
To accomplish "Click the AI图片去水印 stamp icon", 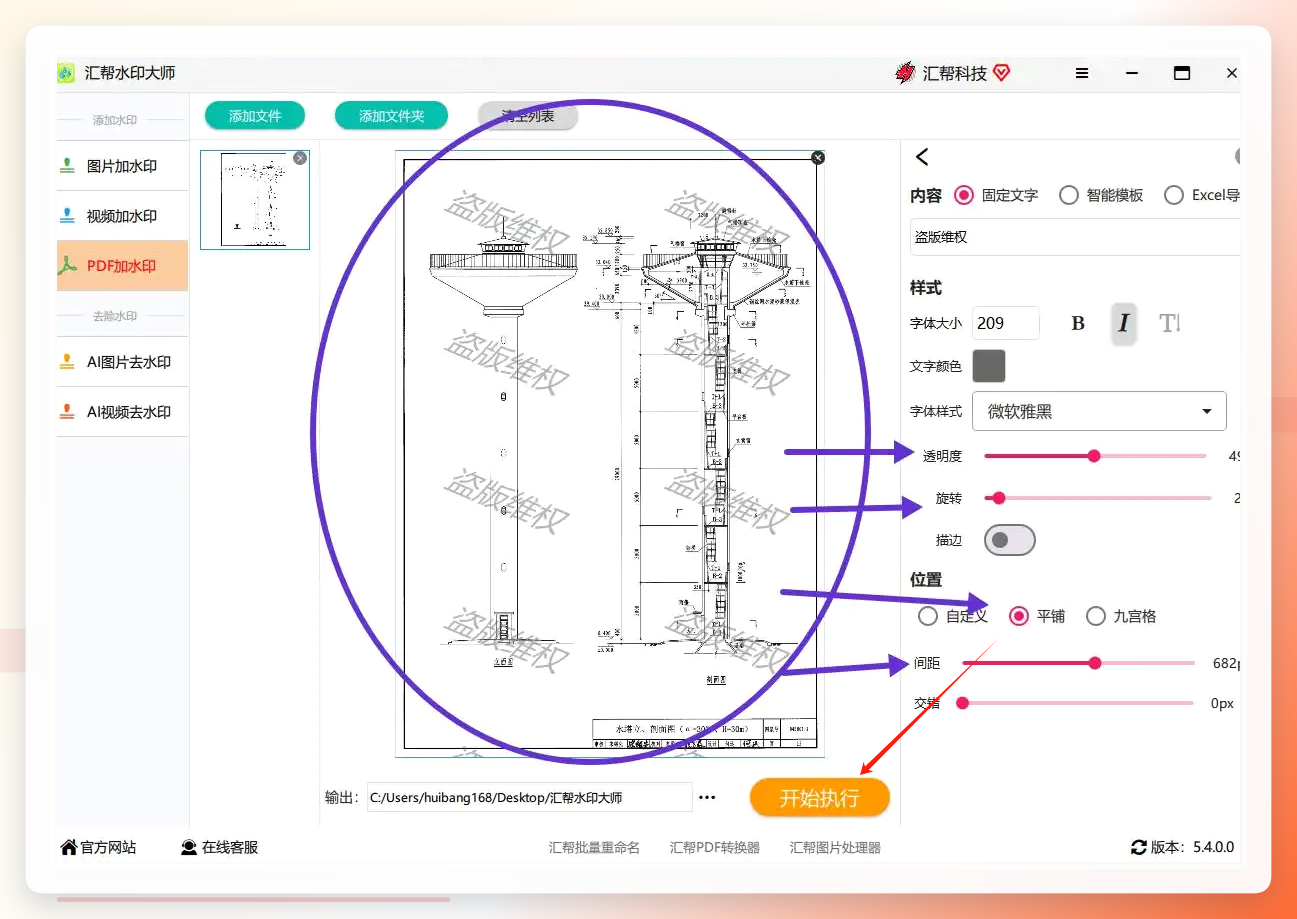I will coord(68,362).
